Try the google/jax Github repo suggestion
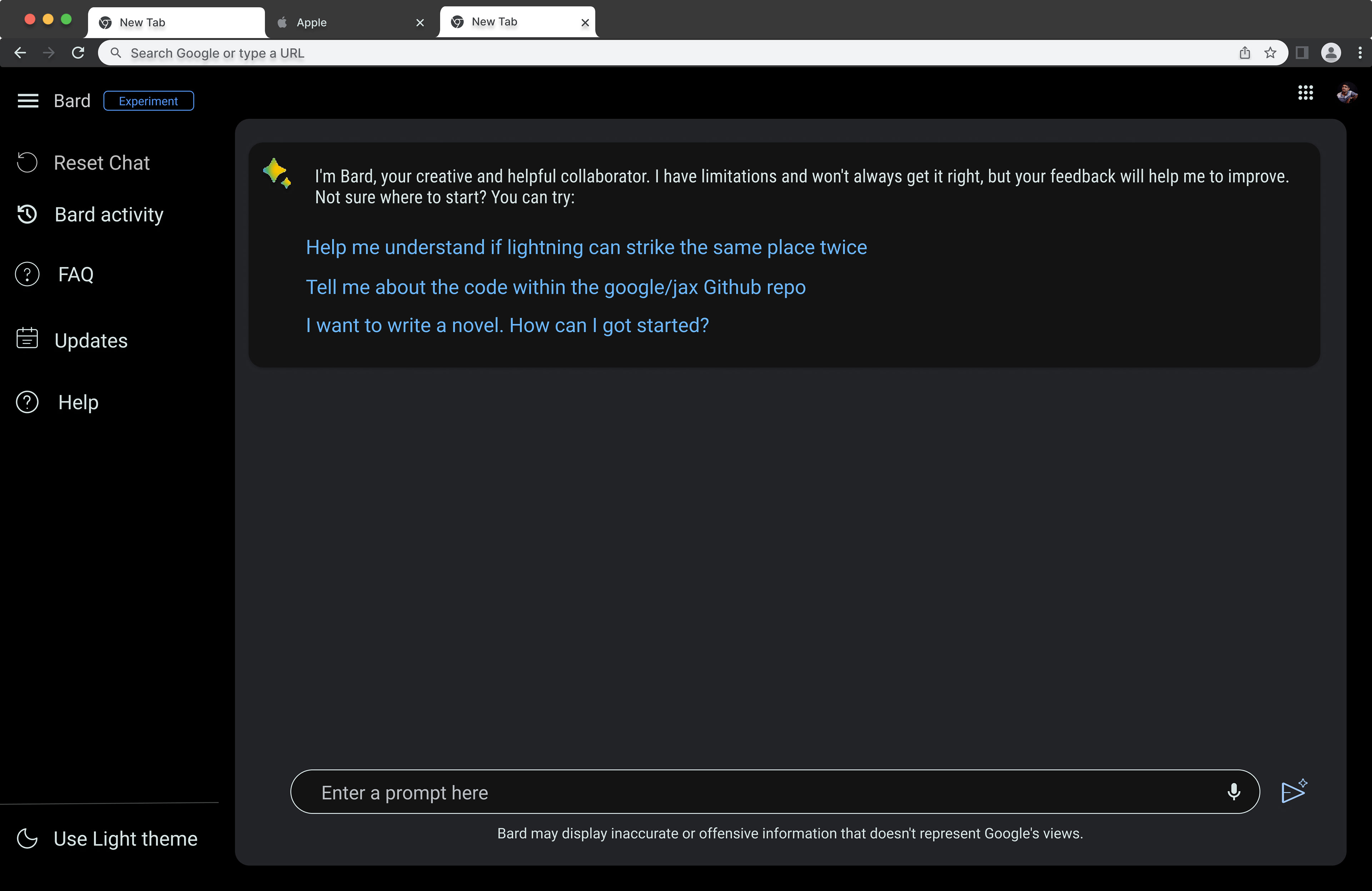Viewport: 1372px width, 891px height. [556, 287]
